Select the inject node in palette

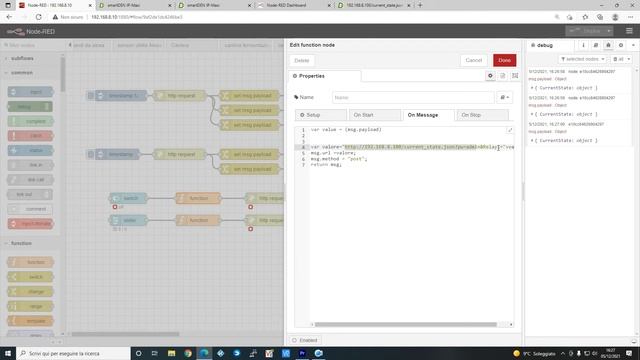point(31,92)
